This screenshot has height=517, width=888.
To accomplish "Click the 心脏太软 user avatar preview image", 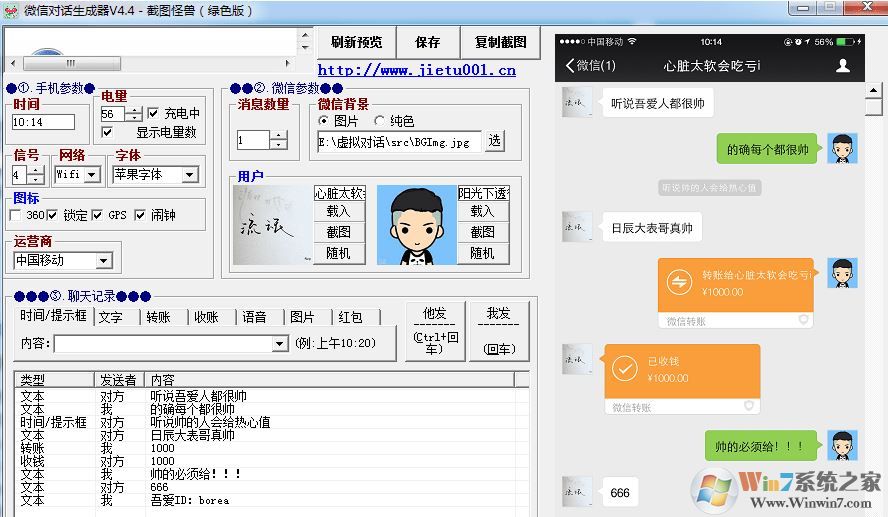I will click(273, 225).
